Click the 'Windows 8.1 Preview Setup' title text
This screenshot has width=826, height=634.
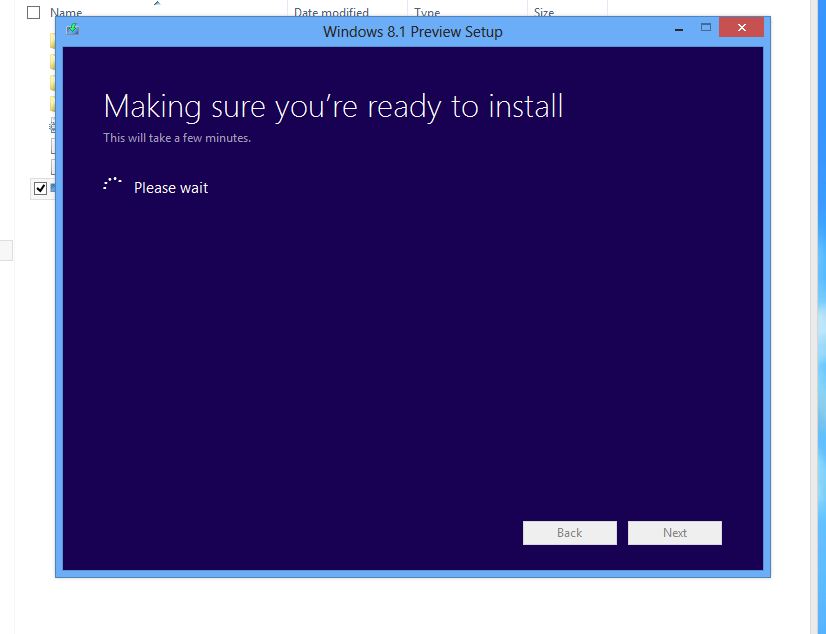(x=412, y=32)
